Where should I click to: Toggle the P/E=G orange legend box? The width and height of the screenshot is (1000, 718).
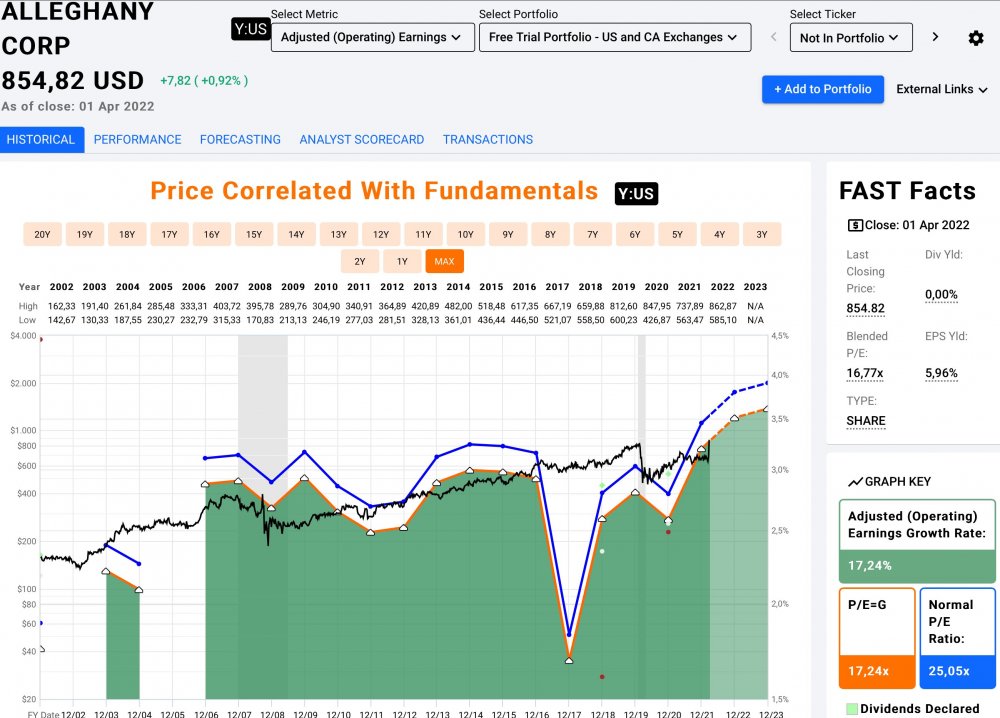[x=875, y=638]
